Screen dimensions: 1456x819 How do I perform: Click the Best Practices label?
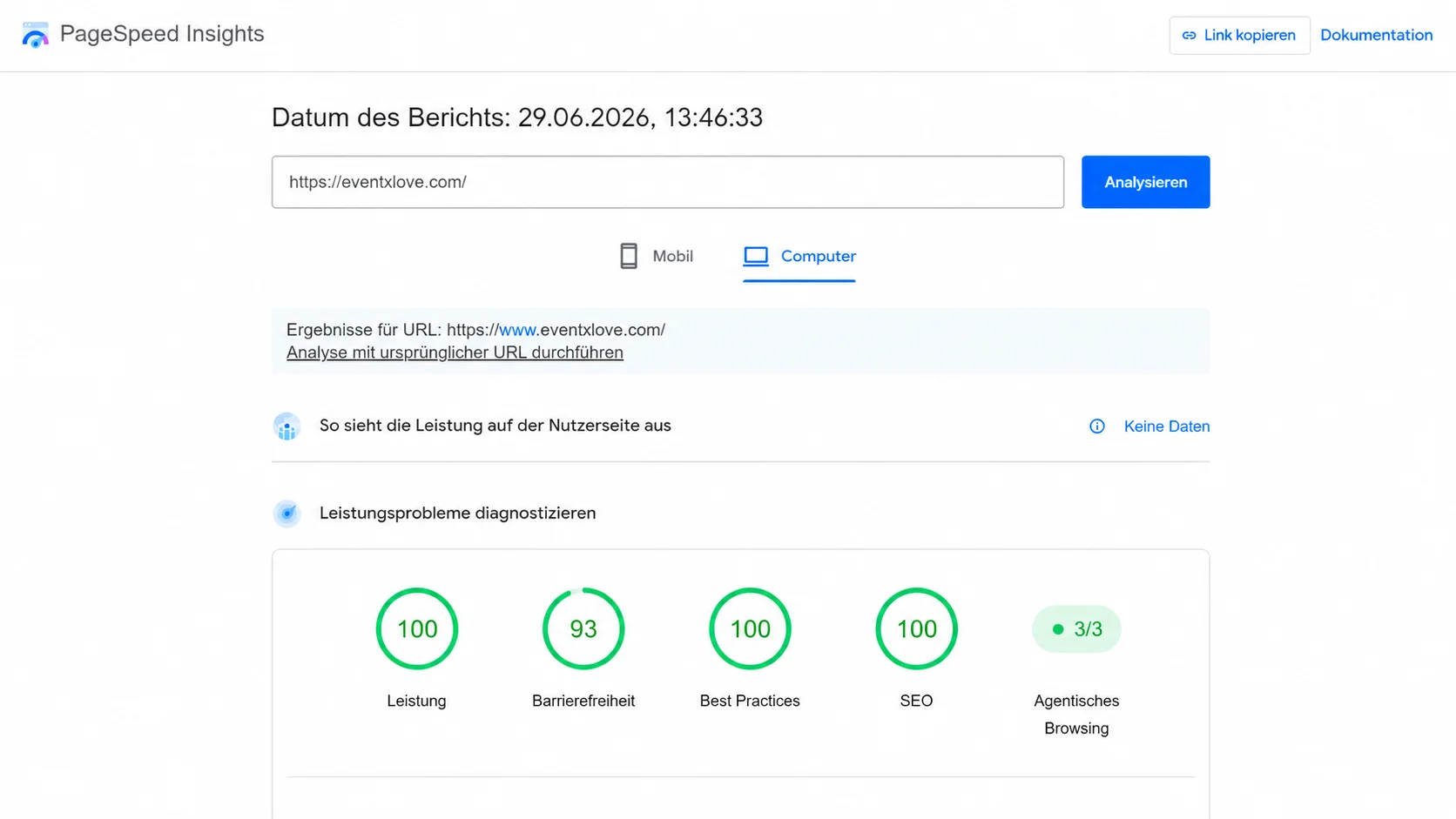(x=750, y=701)
